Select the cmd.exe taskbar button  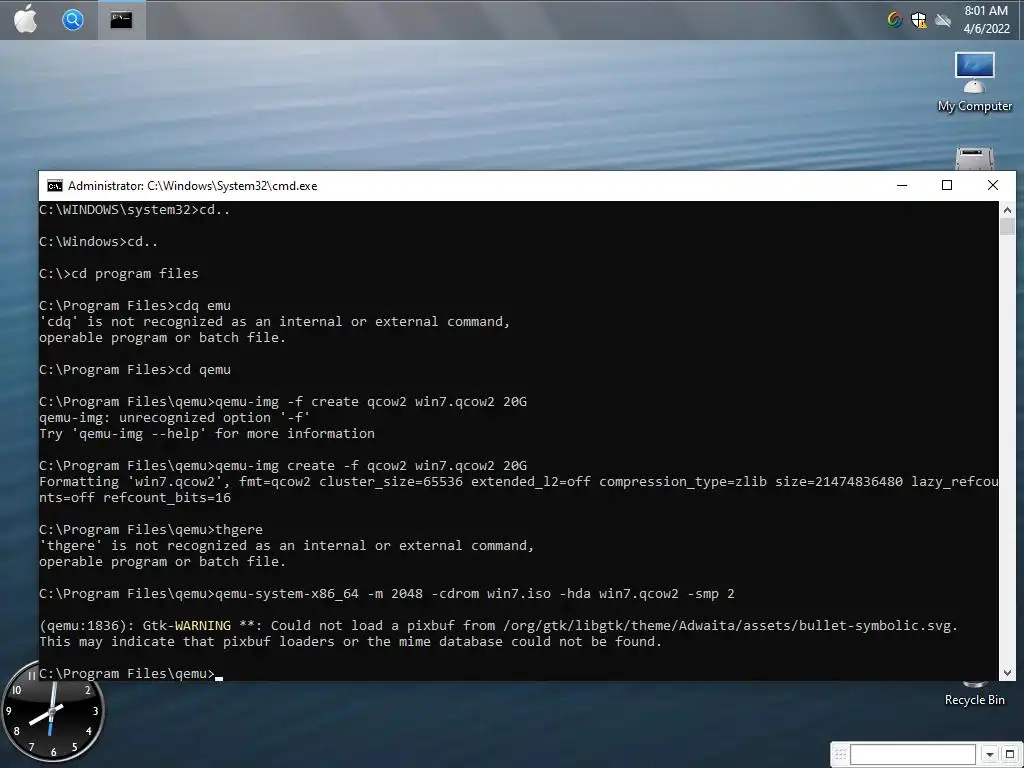point(121,20)
